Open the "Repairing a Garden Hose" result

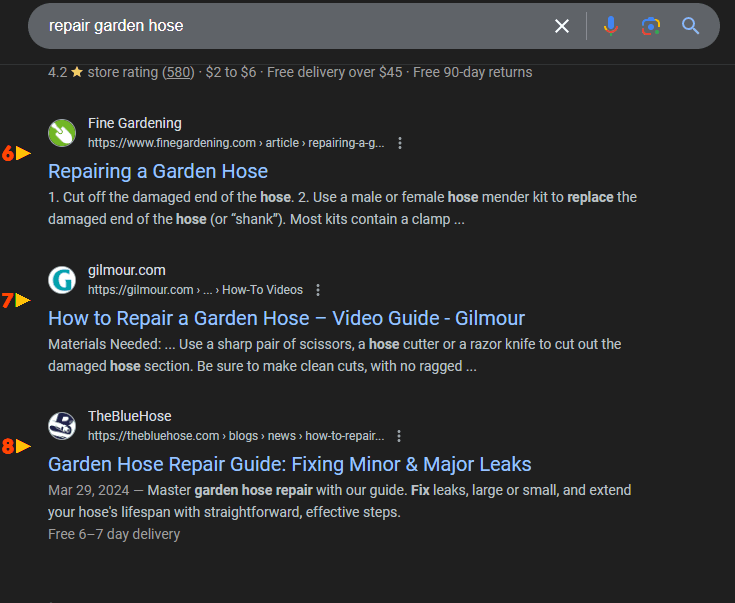coord(158,171)
